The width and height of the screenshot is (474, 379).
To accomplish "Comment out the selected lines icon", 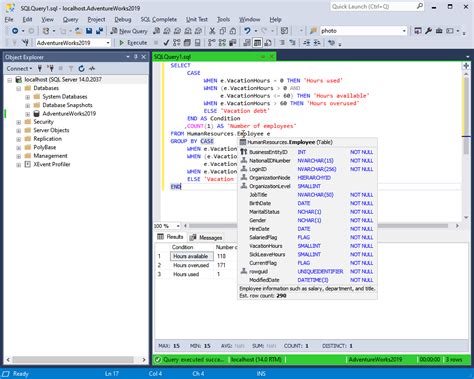I will point(282,43).
